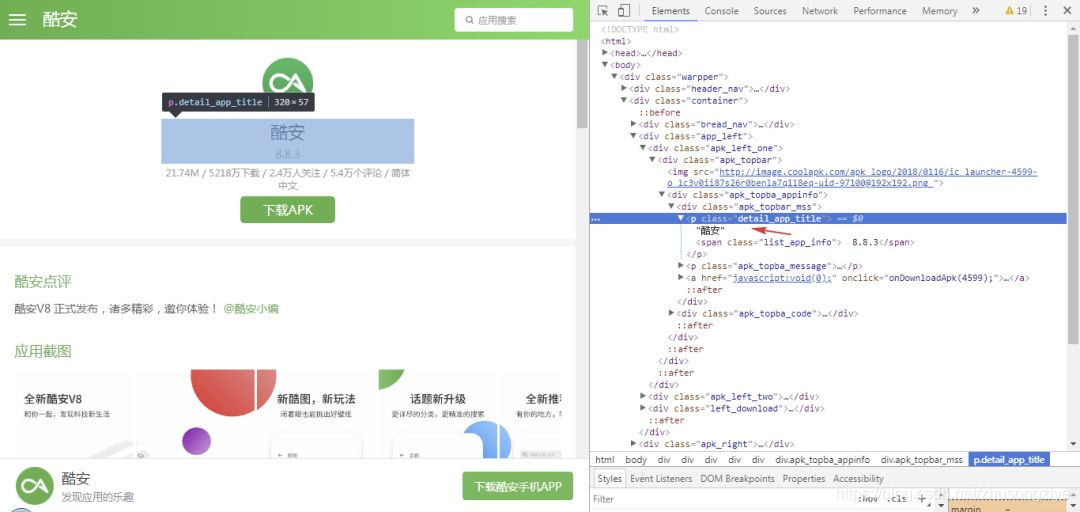Click the ellipsis beside the selected DOM line
The image size is (1080, 512).
tap(596, 219)
